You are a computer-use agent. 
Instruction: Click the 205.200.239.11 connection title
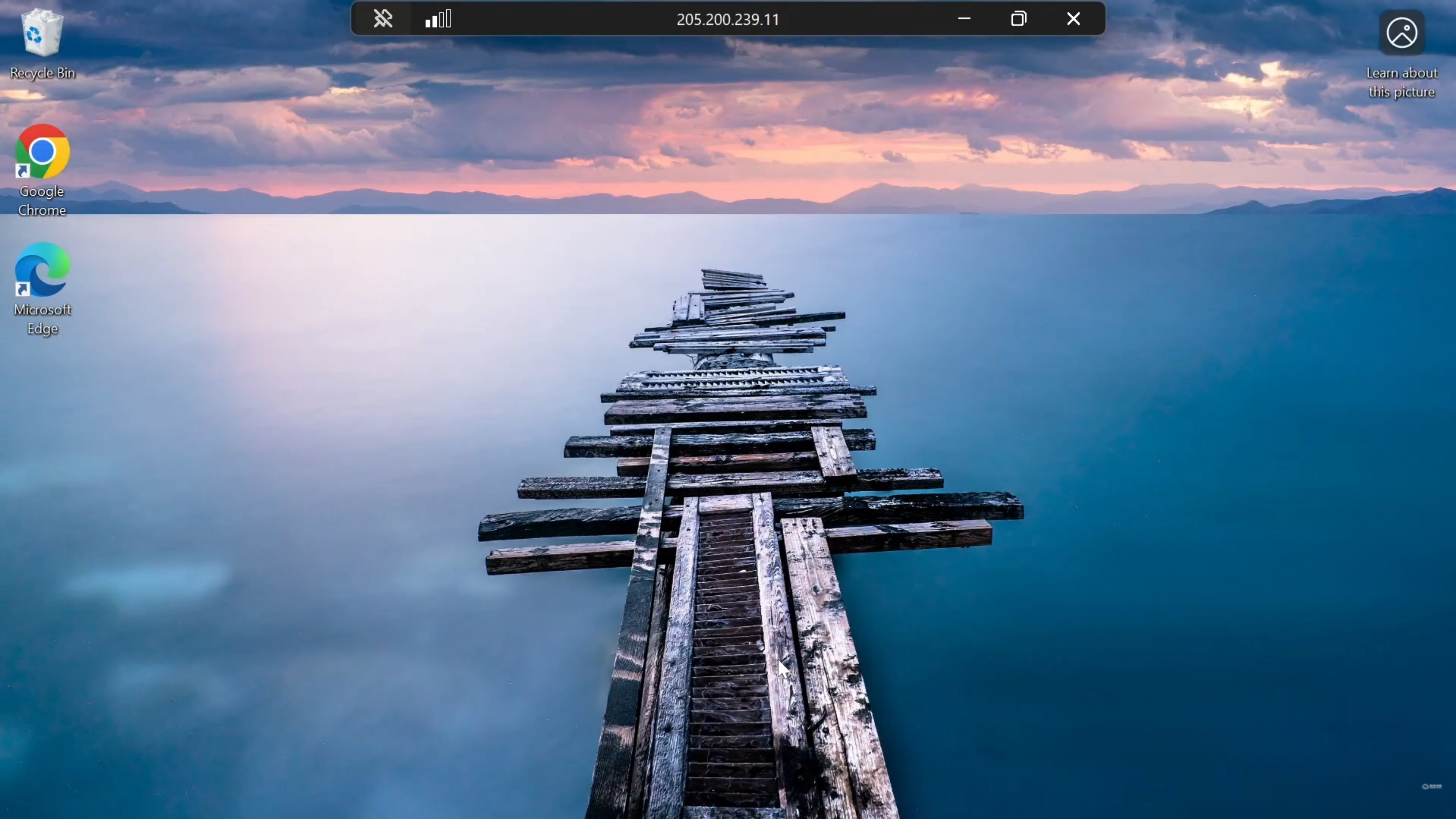tap(728, 20)
